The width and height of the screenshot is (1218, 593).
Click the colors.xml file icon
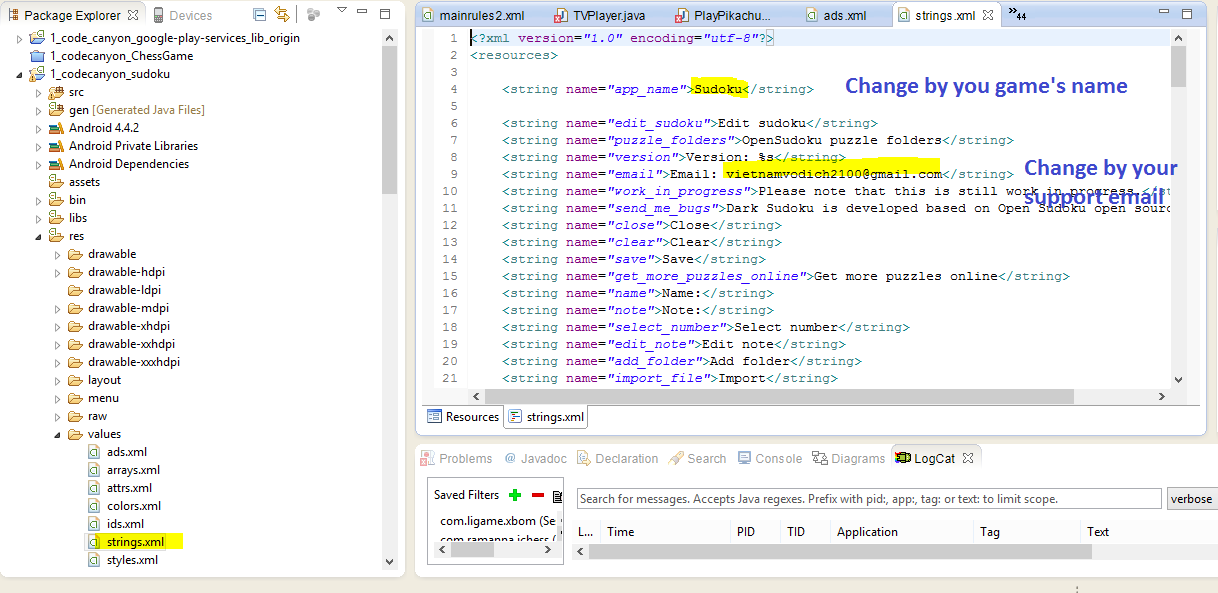(95, 506)
